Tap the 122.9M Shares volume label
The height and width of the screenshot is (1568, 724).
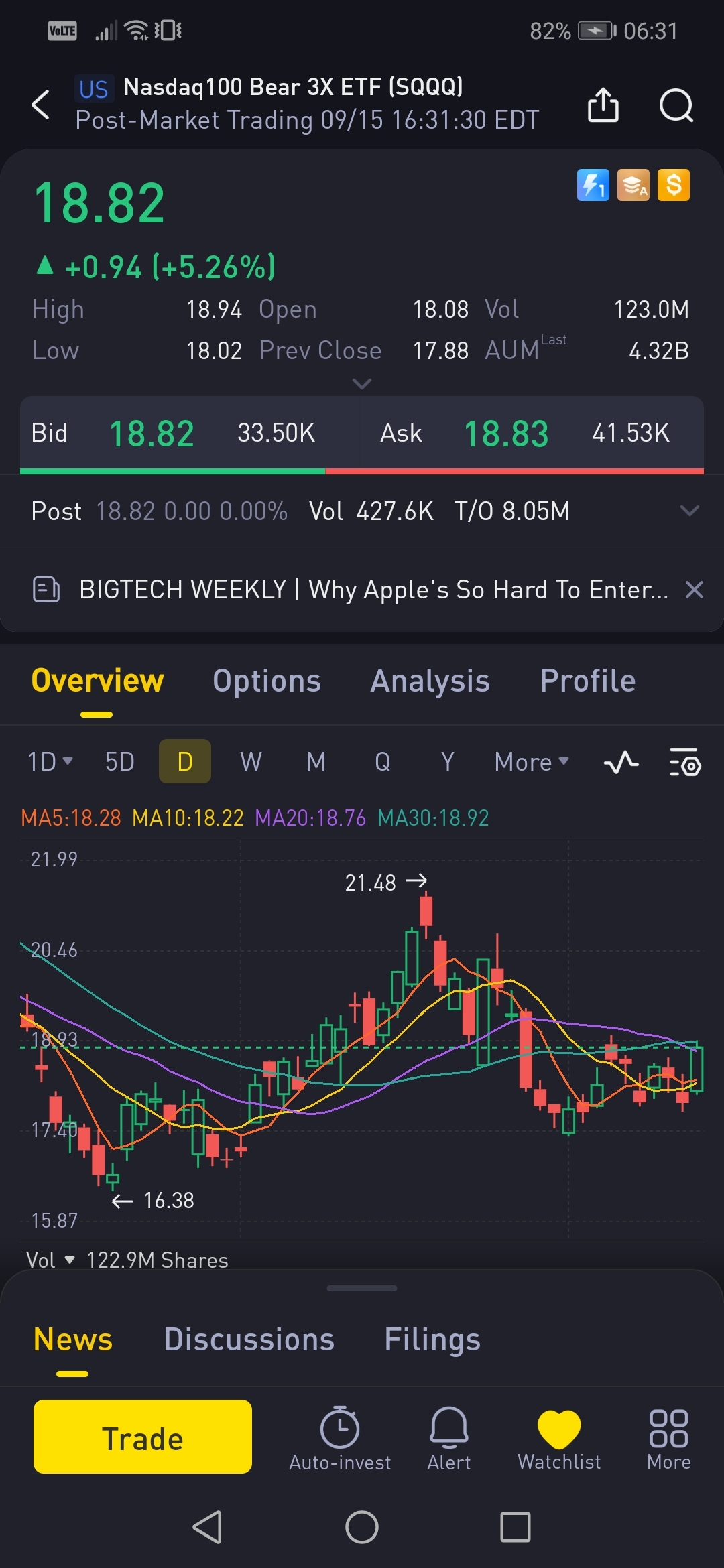pos(158,1260)
